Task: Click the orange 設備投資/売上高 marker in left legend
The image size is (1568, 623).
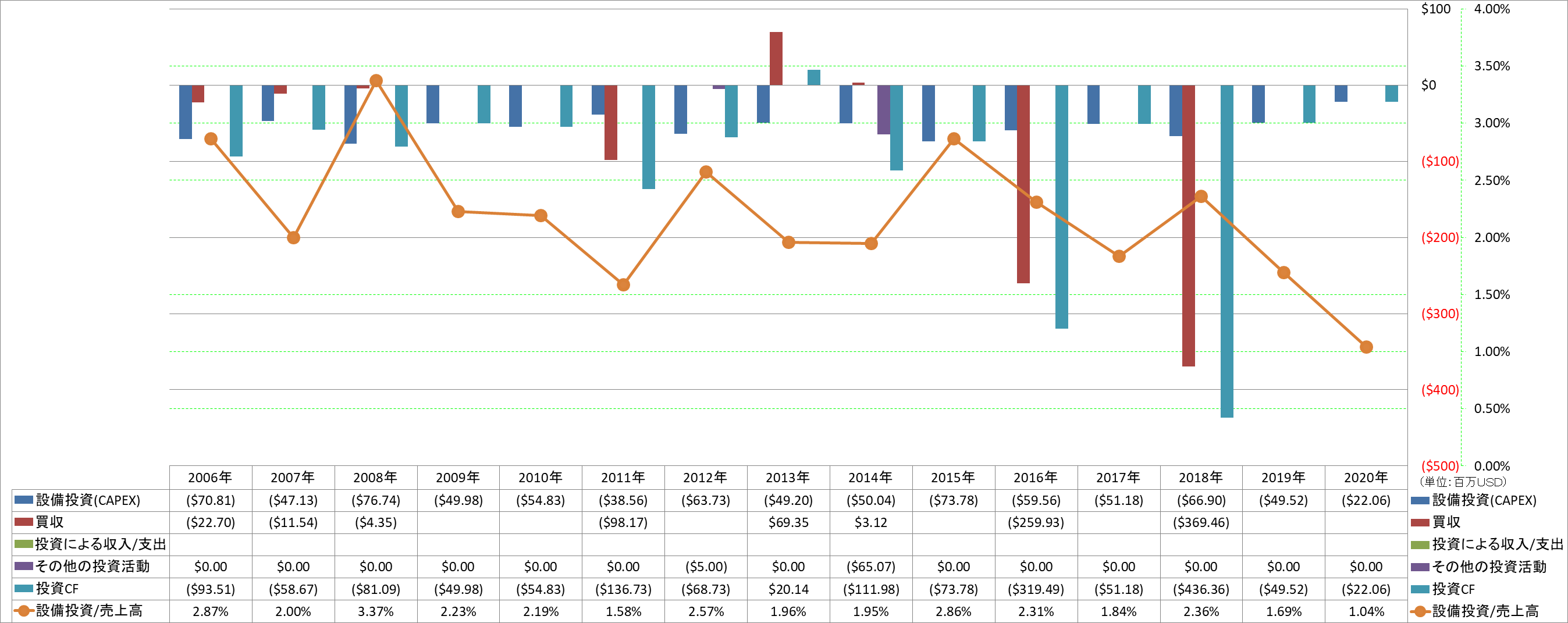Action: 23,611
